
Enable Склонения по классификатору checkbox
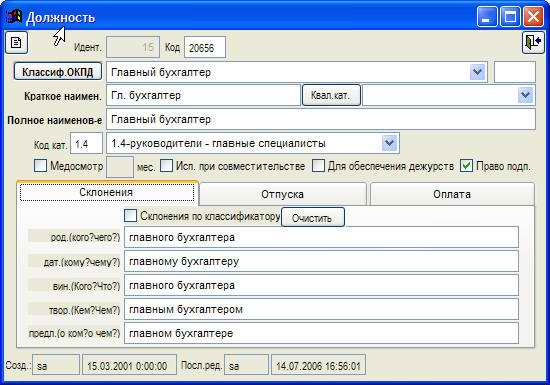tap(130, 215)
